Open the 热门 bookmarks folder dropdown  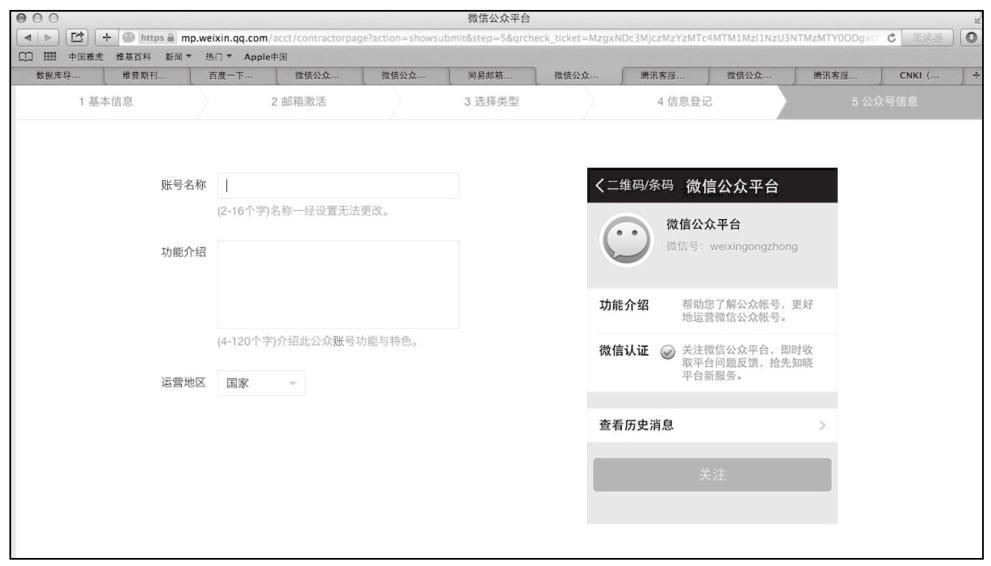pos(218,57)
